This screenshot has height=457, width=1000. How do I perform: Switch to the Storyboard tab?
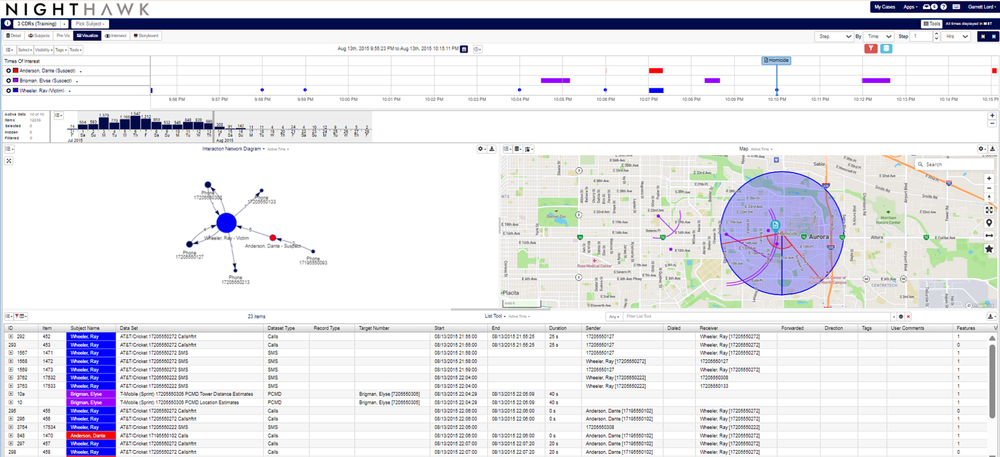145,36
